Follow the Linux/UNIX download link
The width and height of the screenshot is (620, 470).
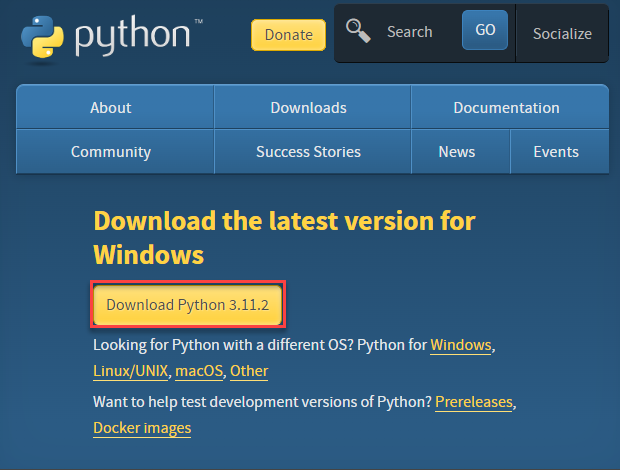coord(130,371)
